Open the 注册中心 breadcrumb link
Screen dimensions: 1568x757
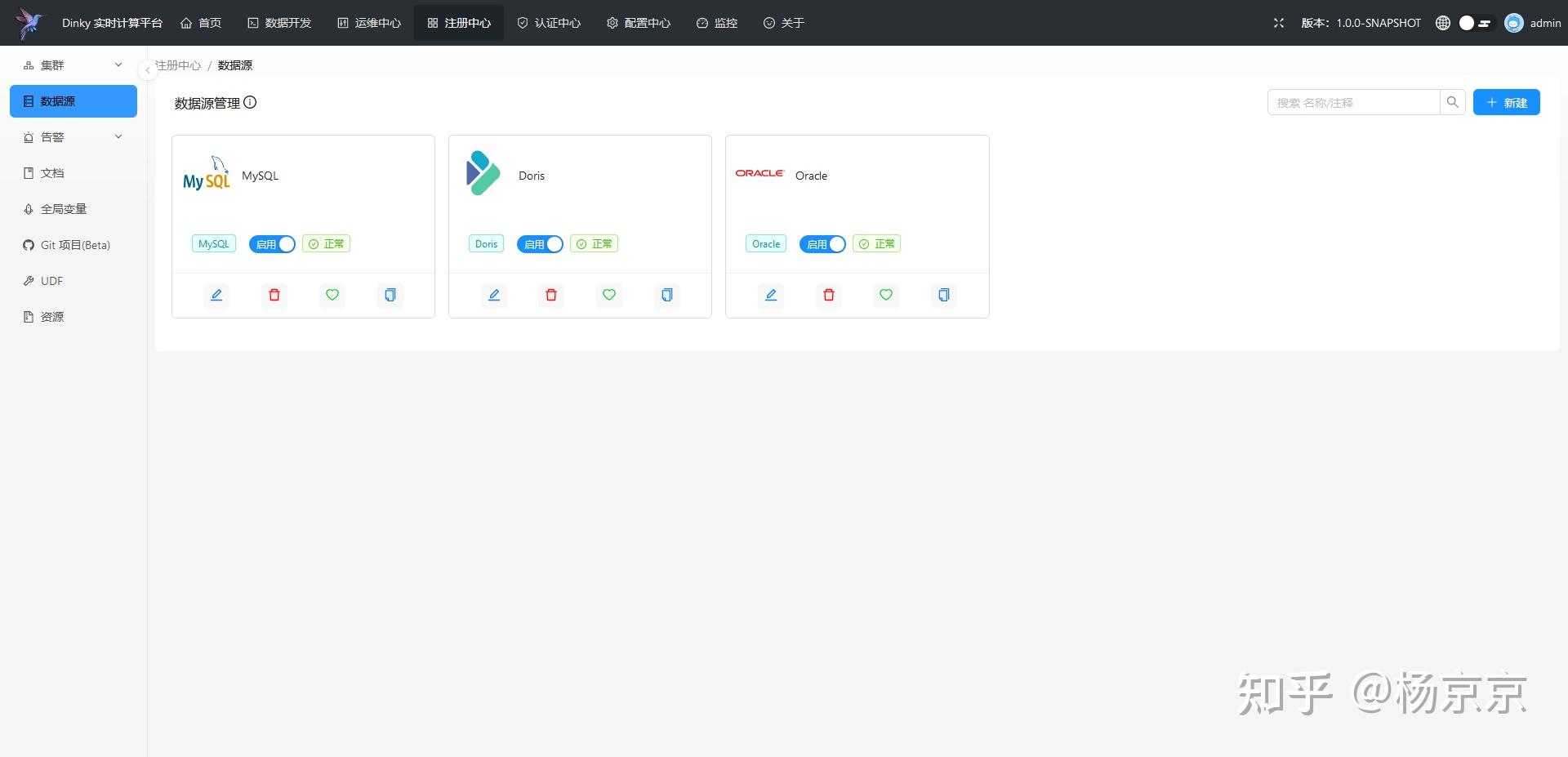(177, 65)
